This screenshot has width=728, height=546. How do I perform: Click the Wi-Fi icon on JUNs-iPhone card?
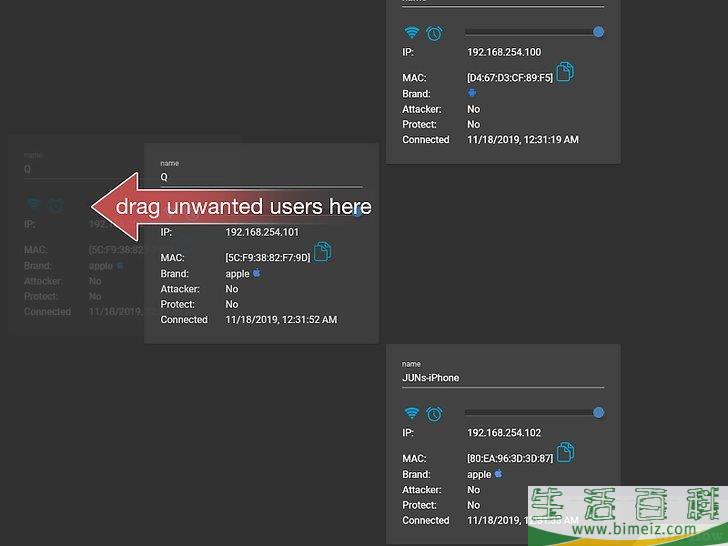coord(411,413)
